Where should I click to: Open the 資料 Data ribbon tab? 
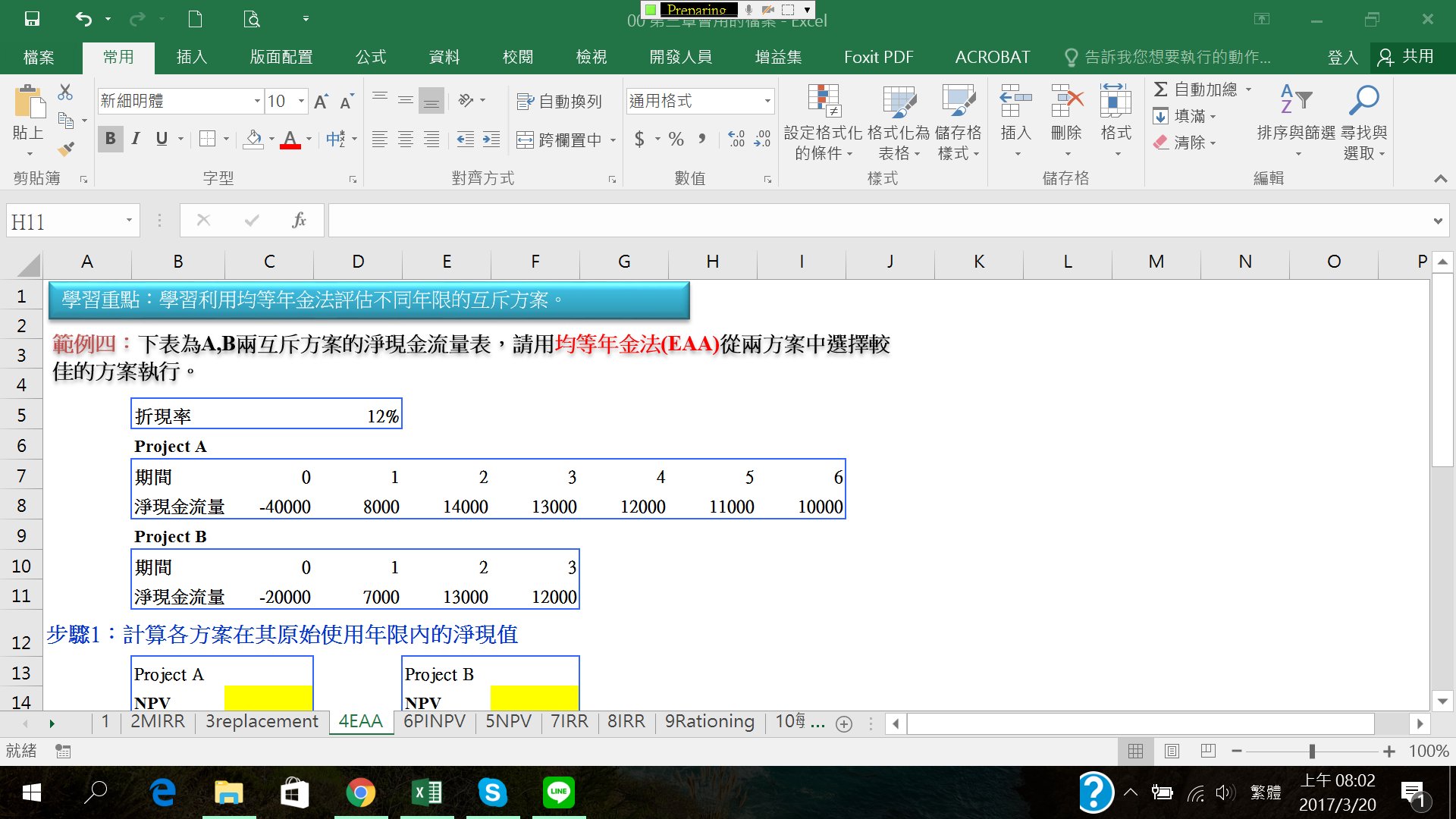(x=444, y=57)
